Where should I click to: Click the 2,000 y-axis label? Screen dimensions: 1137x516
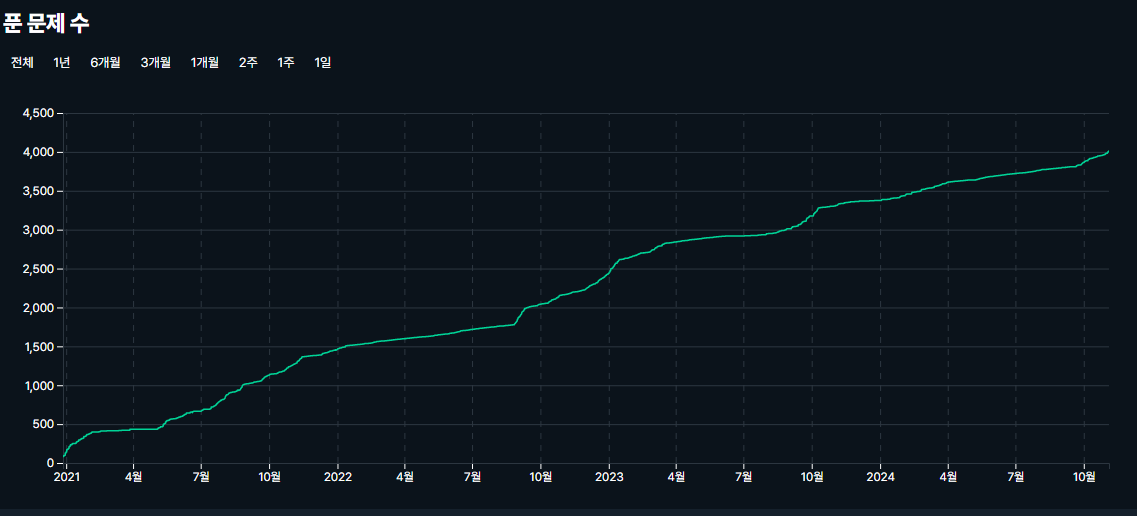pyautogui.click(x=38, y=308)
